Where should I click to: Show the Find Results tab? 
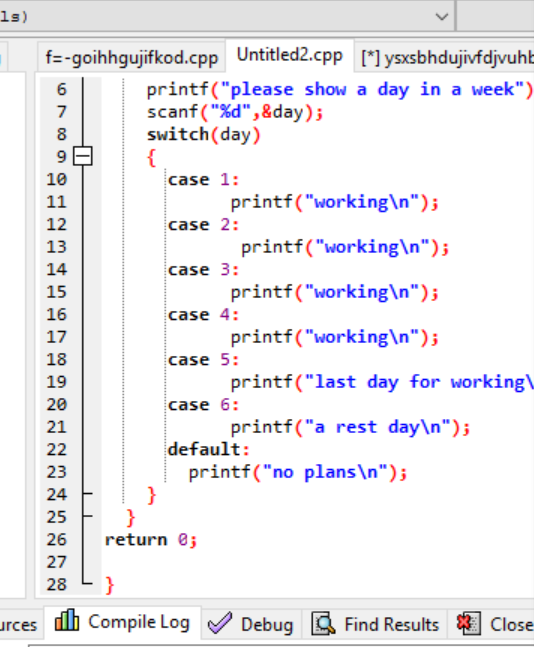[x=375, y=624]
